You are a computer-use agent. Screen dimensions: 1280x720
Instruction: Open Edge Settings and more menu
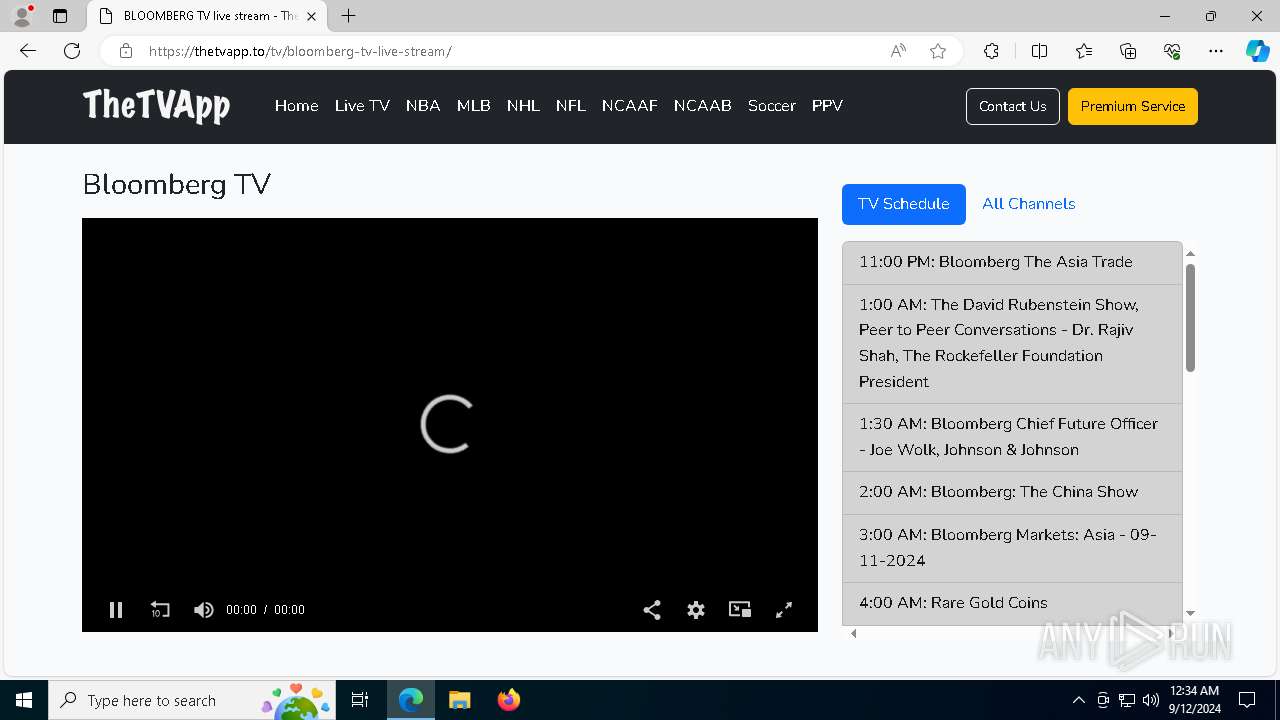[1216, 51]
